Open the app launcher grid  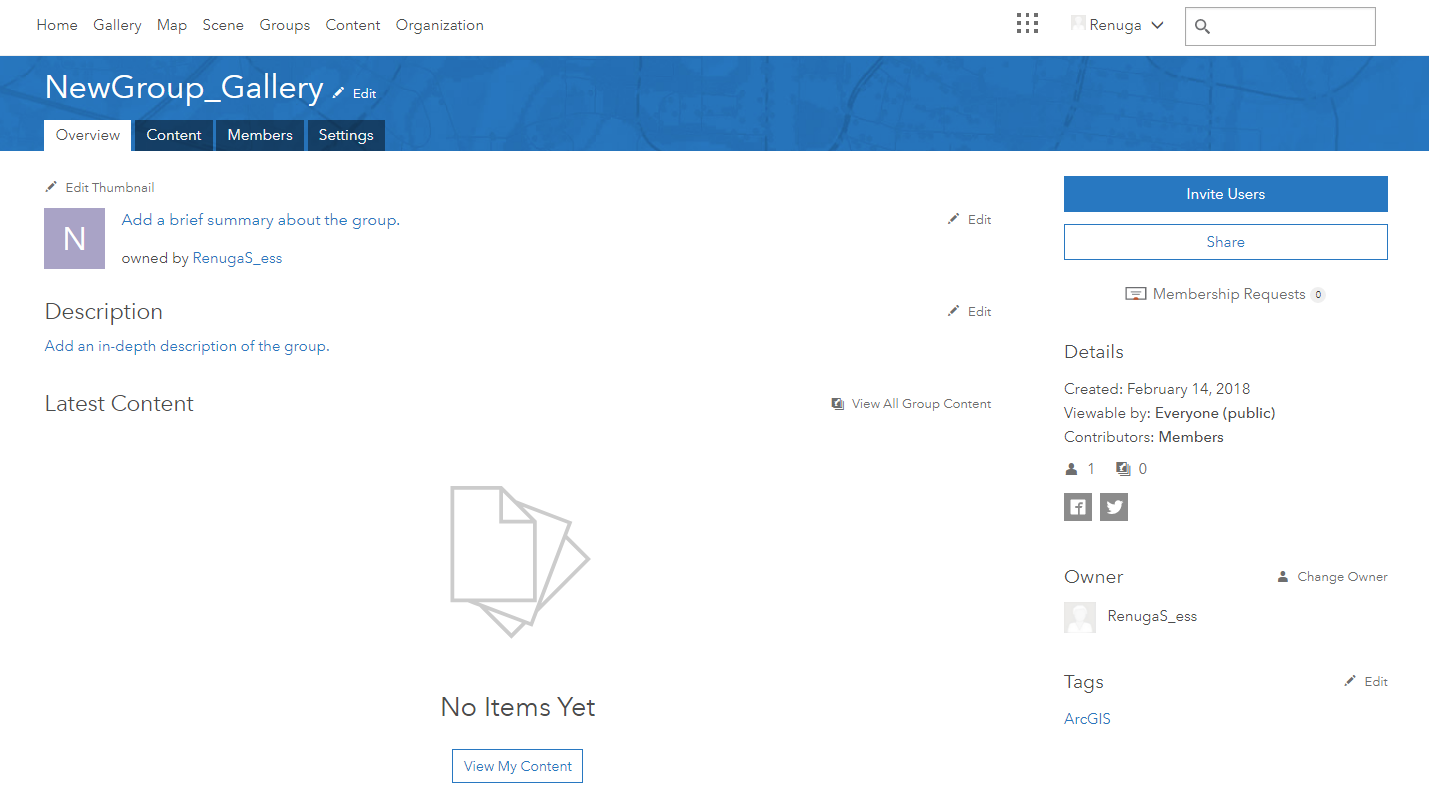coord(1027,22)
